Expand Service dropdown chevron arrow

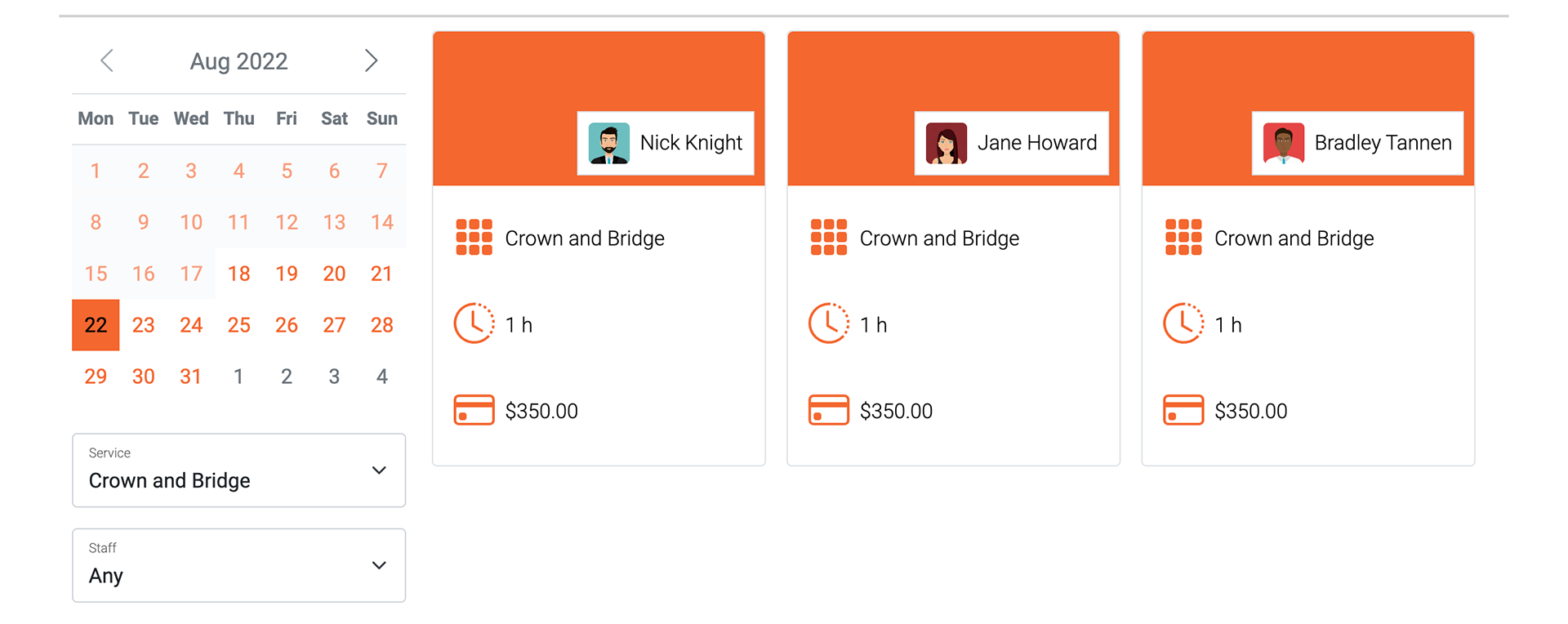click(x=379, y=470)
